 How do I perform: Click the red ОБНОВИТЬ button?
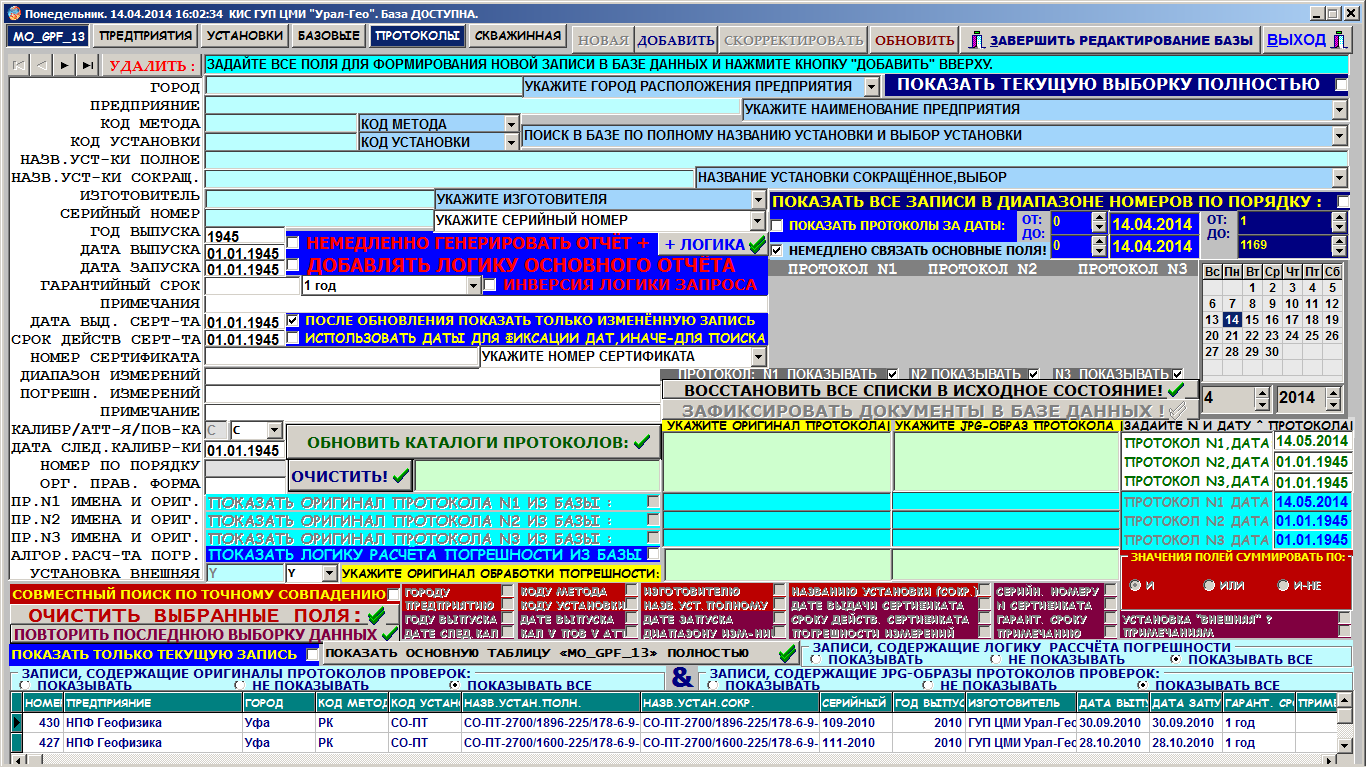pos(914,41)
